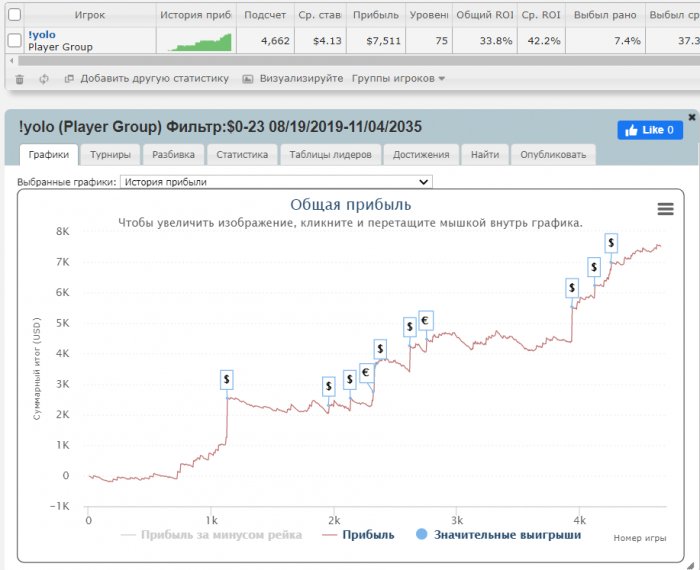This screenshot has width=700, height=570.
Task: Click the $7,511 profit cell
Action: point(376,41)
